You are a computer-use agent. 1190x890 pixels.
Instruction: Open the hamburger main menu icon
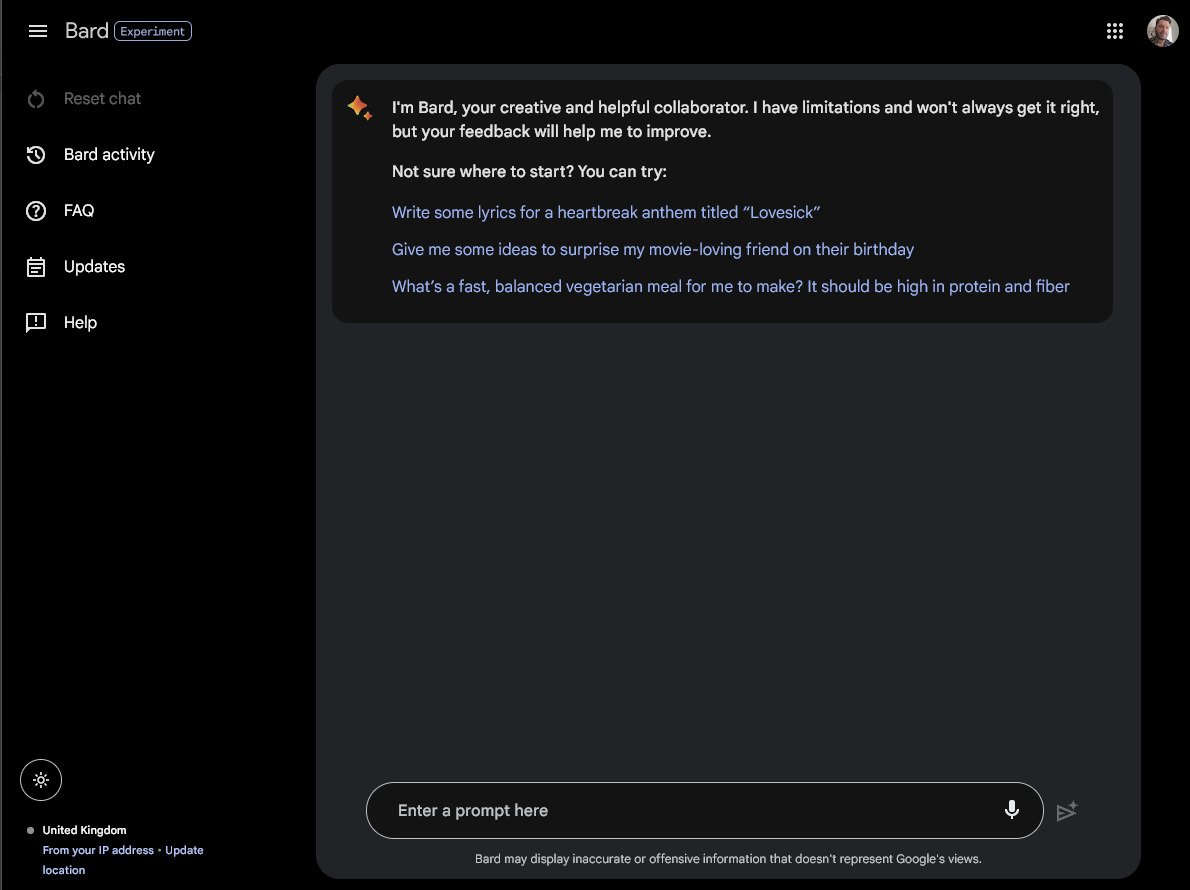pyautogui.click(x=38, y=31)
